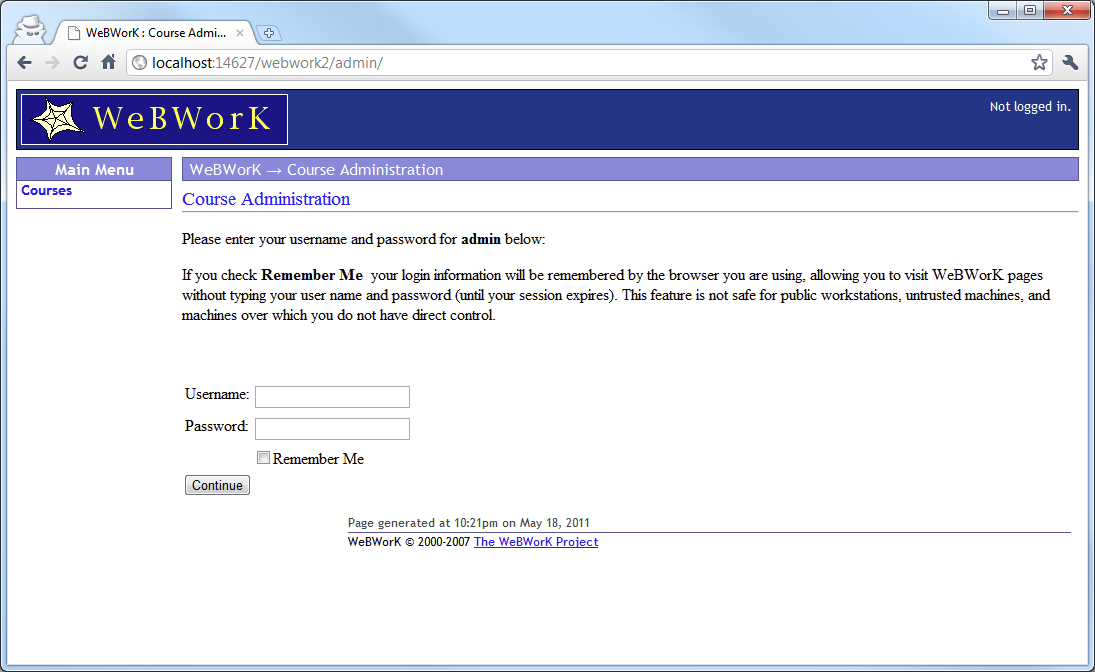
Task: Click the browser forward arrow
Action: 52,63
